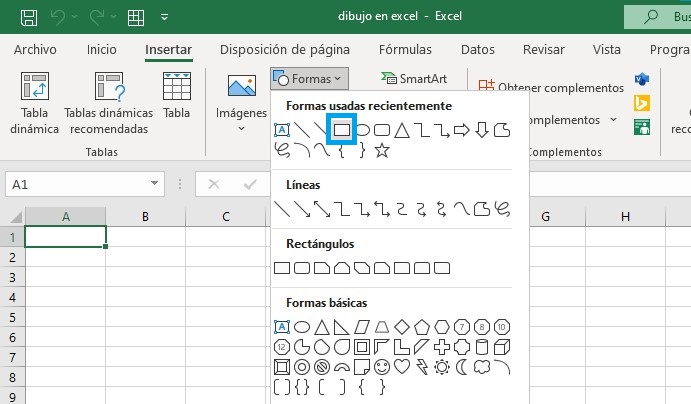This screenshot has height=404, width=691.
Task: Click Tablas dinámicas recomendadas
Action: [x=108, y=104]
